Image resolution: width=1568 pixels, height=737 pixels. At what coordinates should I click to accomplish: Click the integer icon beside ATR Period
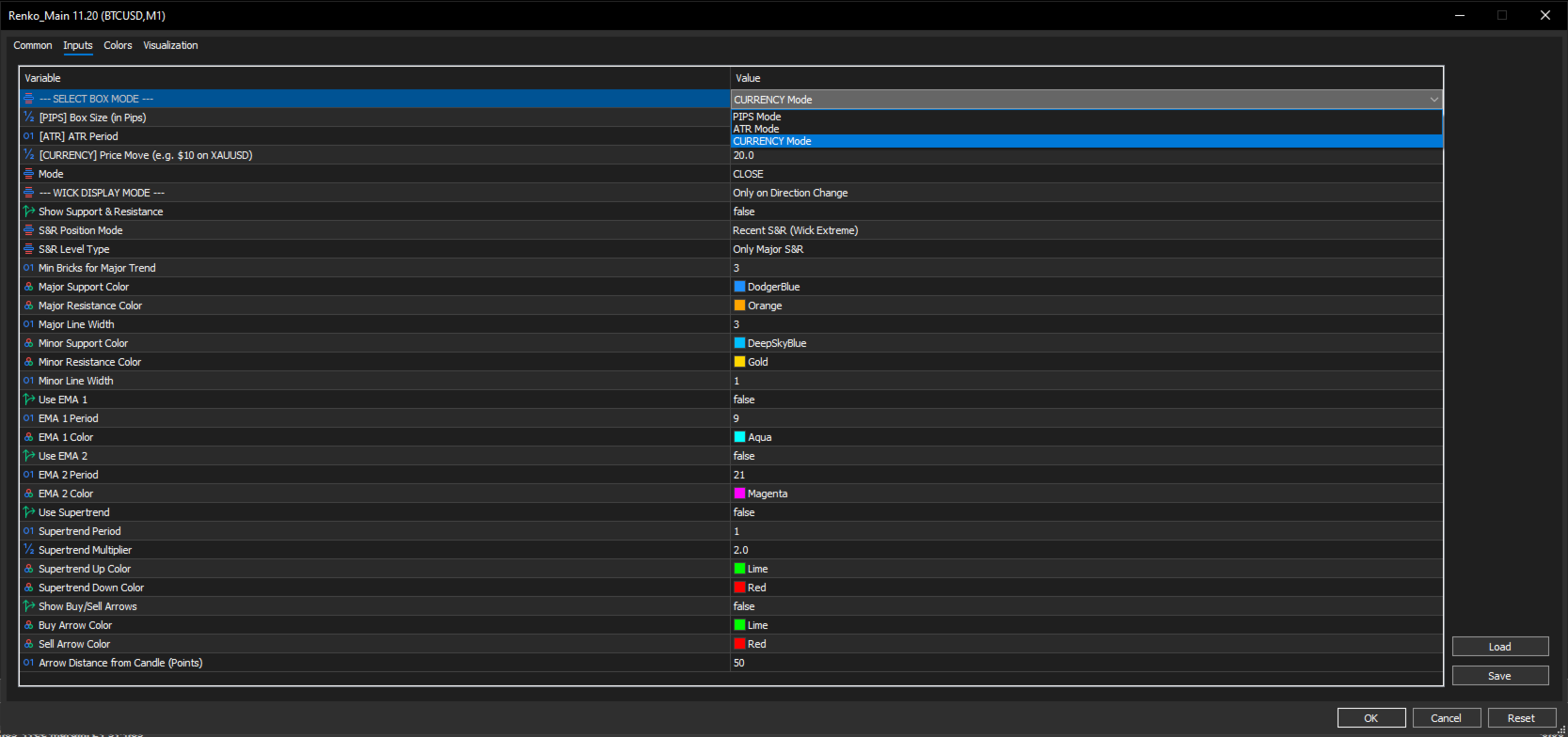click(x=28, y=136)
